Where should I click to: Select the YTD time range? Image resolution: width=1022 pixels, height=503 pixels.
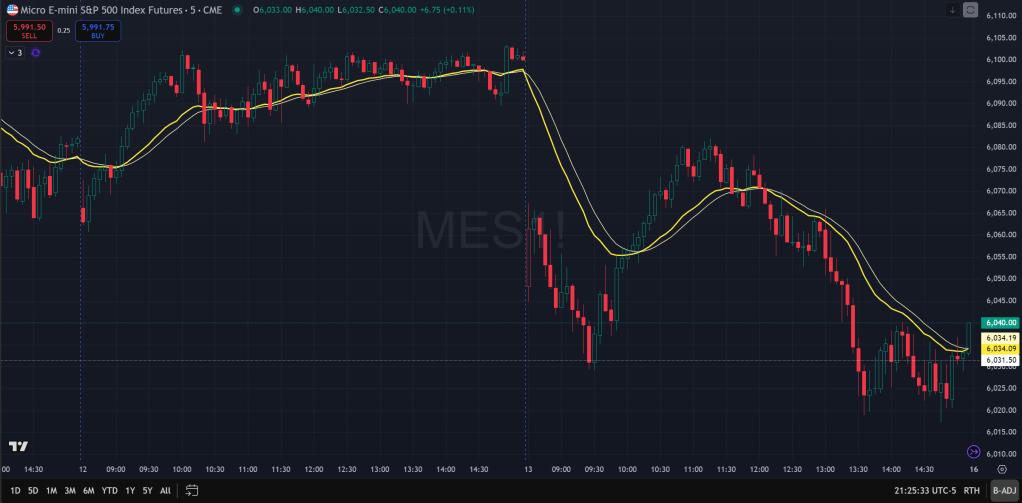(110, 490)
